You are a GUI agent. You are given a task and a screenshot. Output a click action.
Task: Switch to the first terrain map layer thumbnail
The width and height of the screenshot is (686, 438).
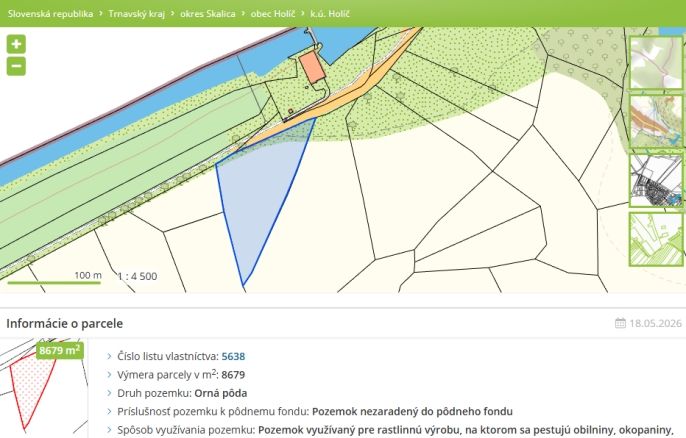[656, 63]
